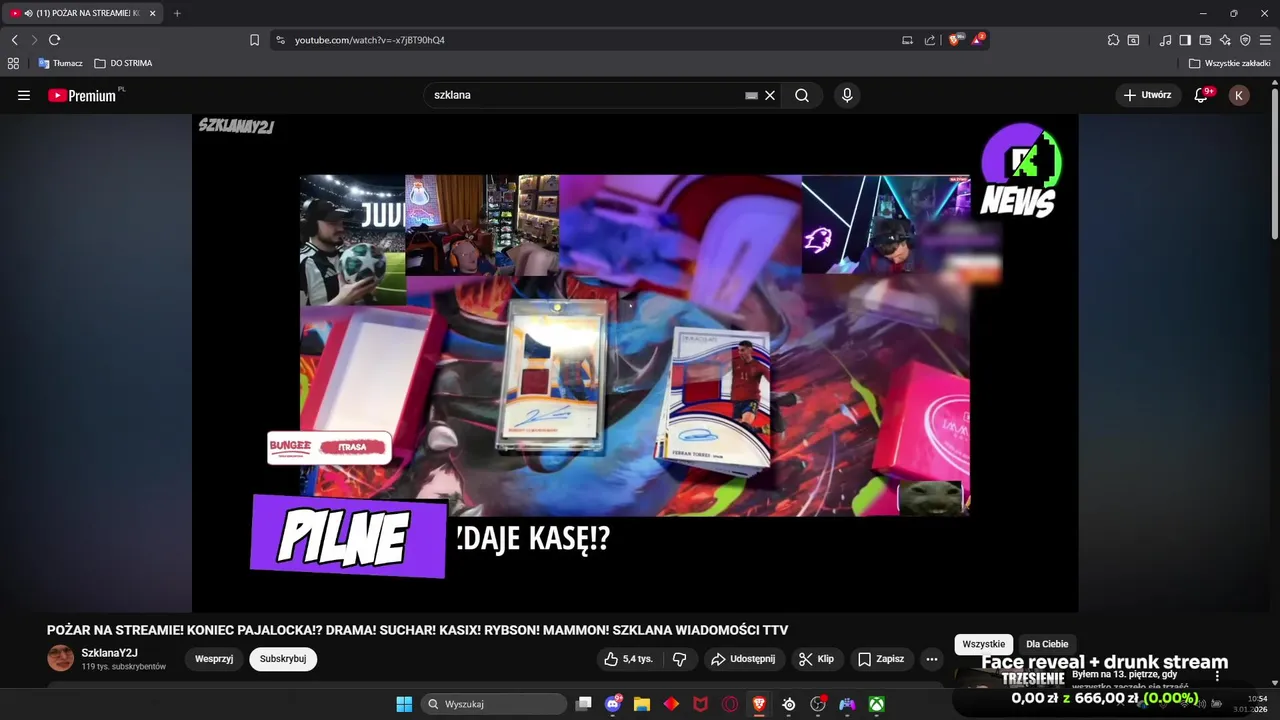Open the Utwórz create menu
Image resolution: width=1280 pixels, height=720 pixels.
tap(1148, 95)
